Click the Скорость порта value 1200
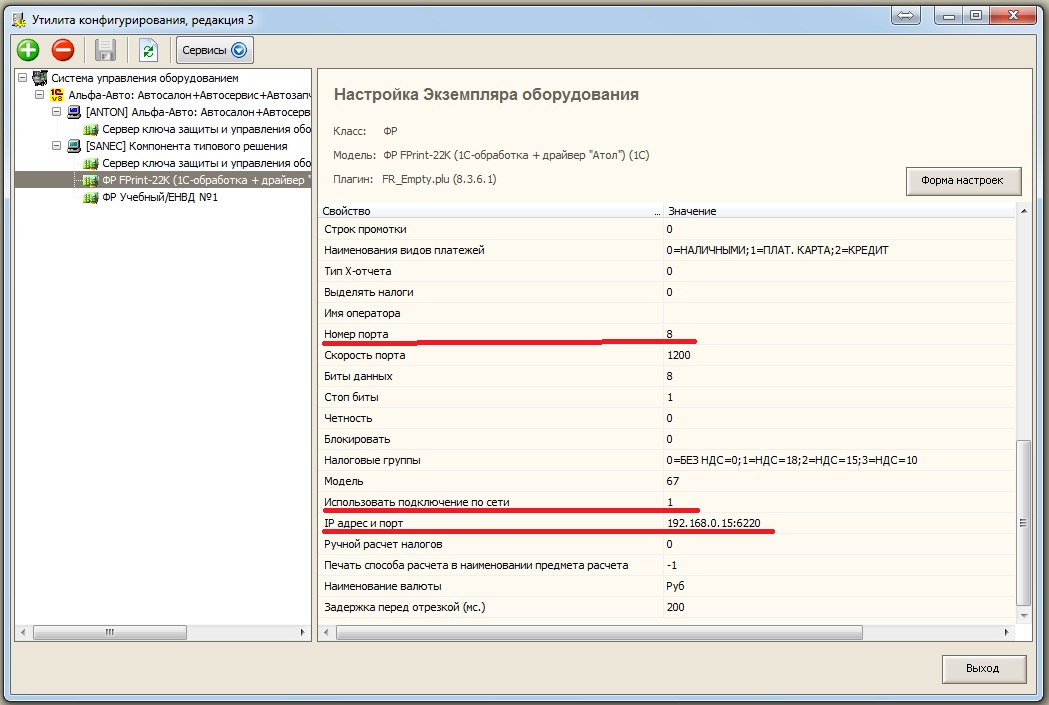Image resolution: width=1049 pixels, height=705 pixels. coord(678,355)
